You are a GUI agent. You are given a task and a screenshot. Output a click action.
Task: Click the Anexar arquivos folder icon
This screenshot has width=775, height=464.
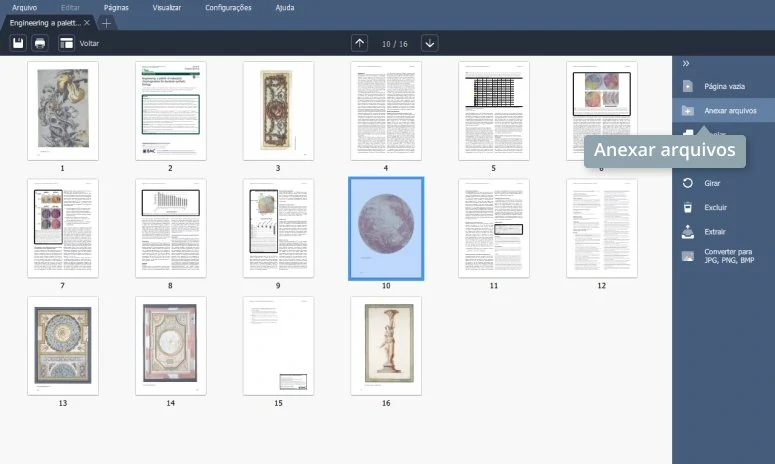[688, 111]
